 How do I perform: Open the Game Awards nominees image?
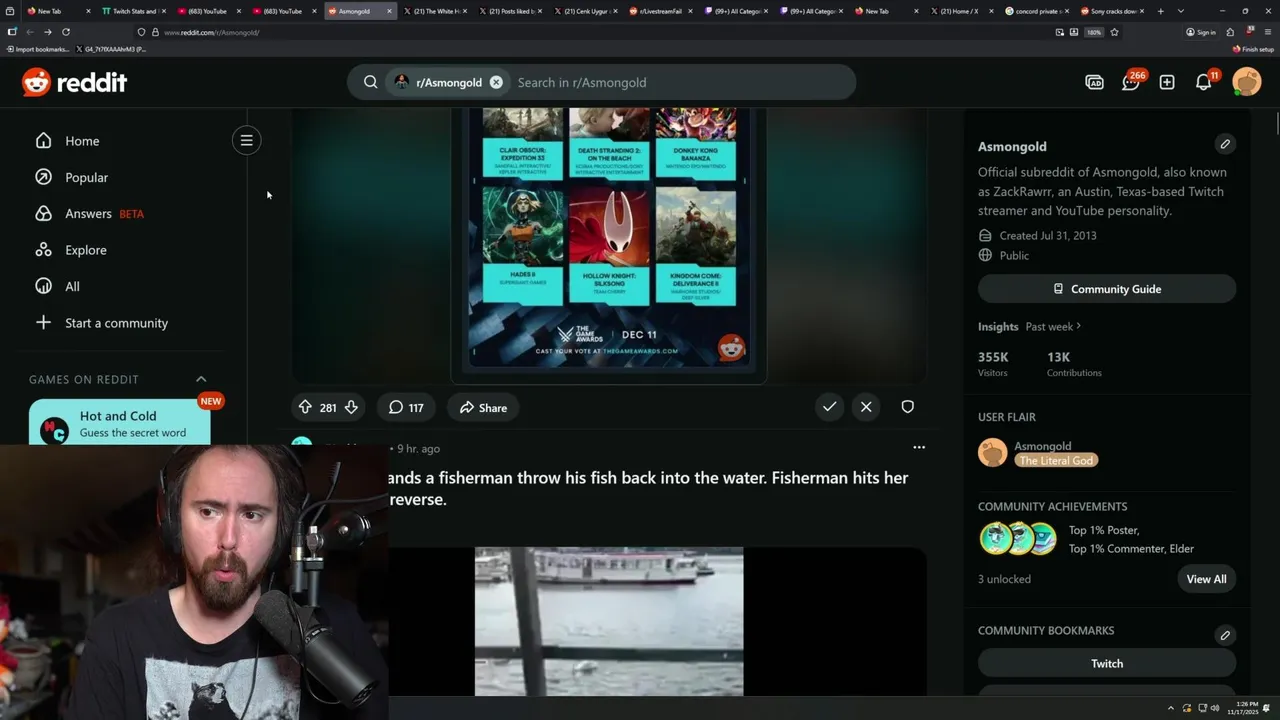[x=609, y=245]
